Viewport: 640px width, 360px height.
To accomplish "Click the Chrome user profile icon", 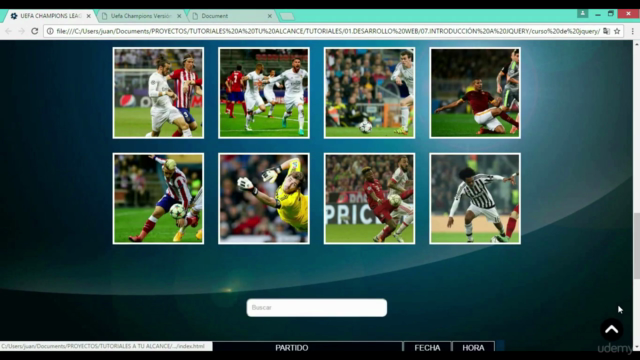I will tap(582, 13).
